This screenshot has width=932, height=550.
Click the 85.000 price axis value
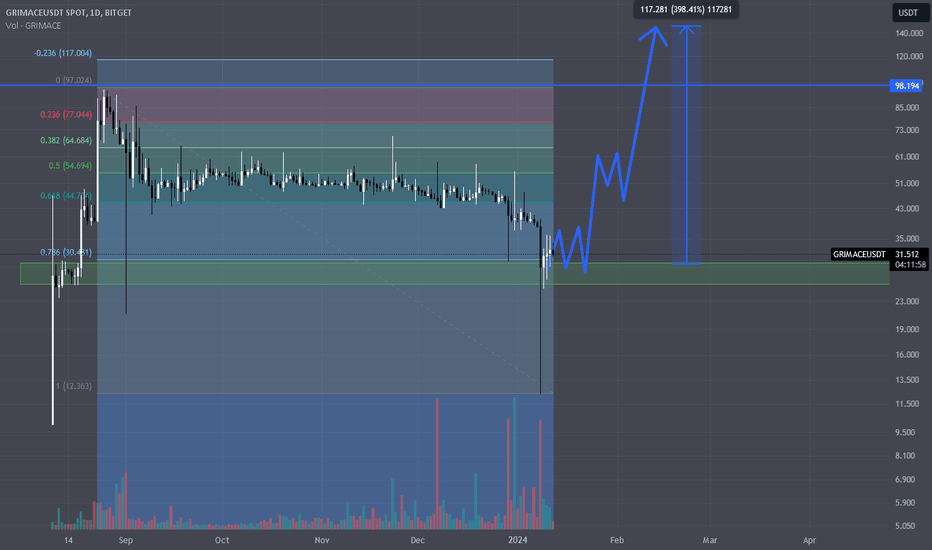point(907,108)
